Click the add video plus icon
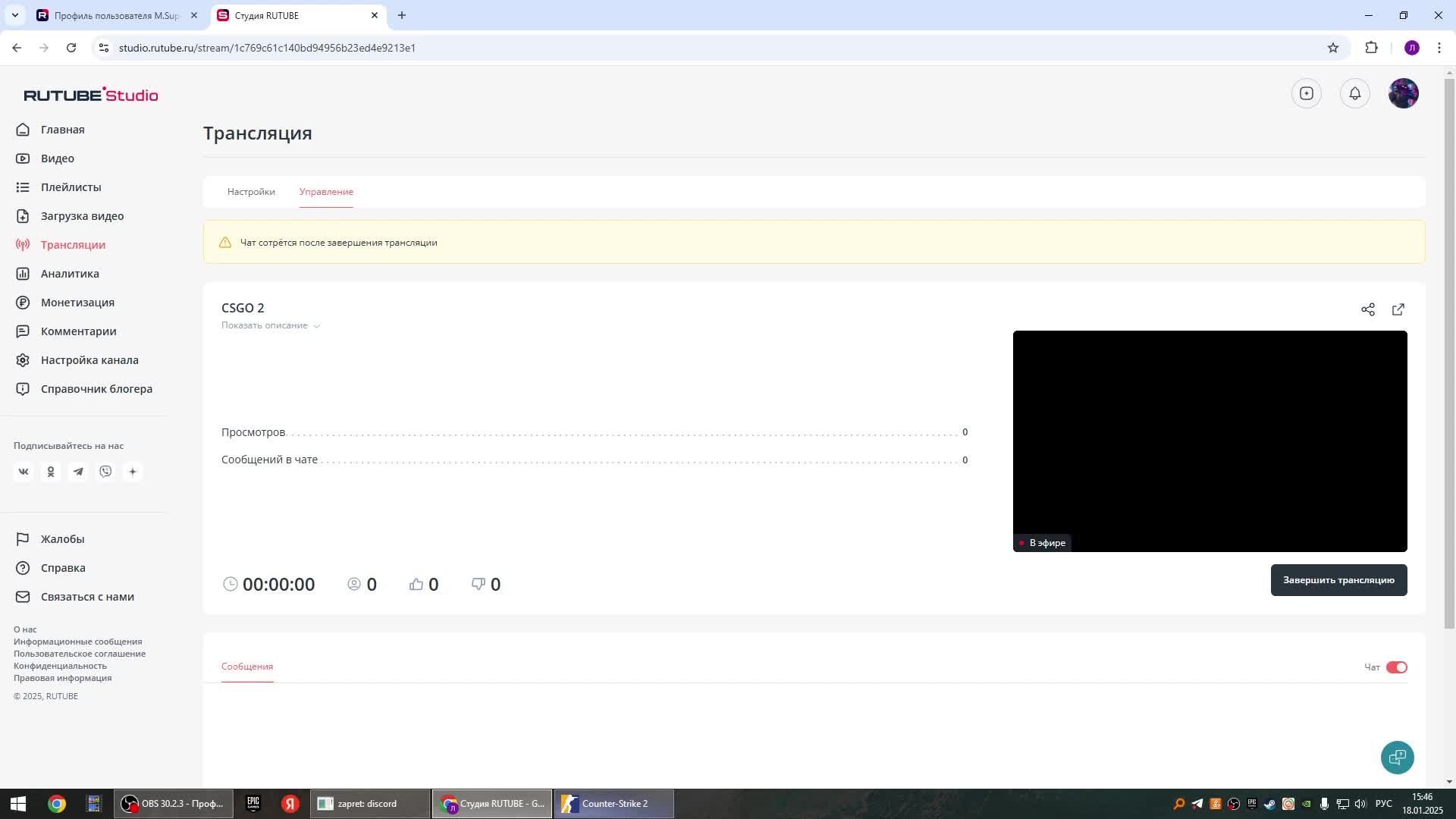Image resolution: width=1456 pixels, height=819 pixels. point(1307,93)
